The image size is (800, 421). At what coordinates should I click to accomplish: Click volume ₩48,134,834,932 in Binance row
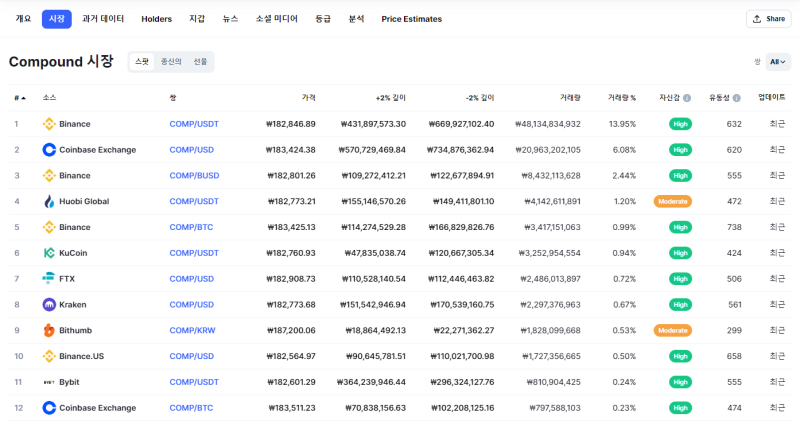[548, 124]
